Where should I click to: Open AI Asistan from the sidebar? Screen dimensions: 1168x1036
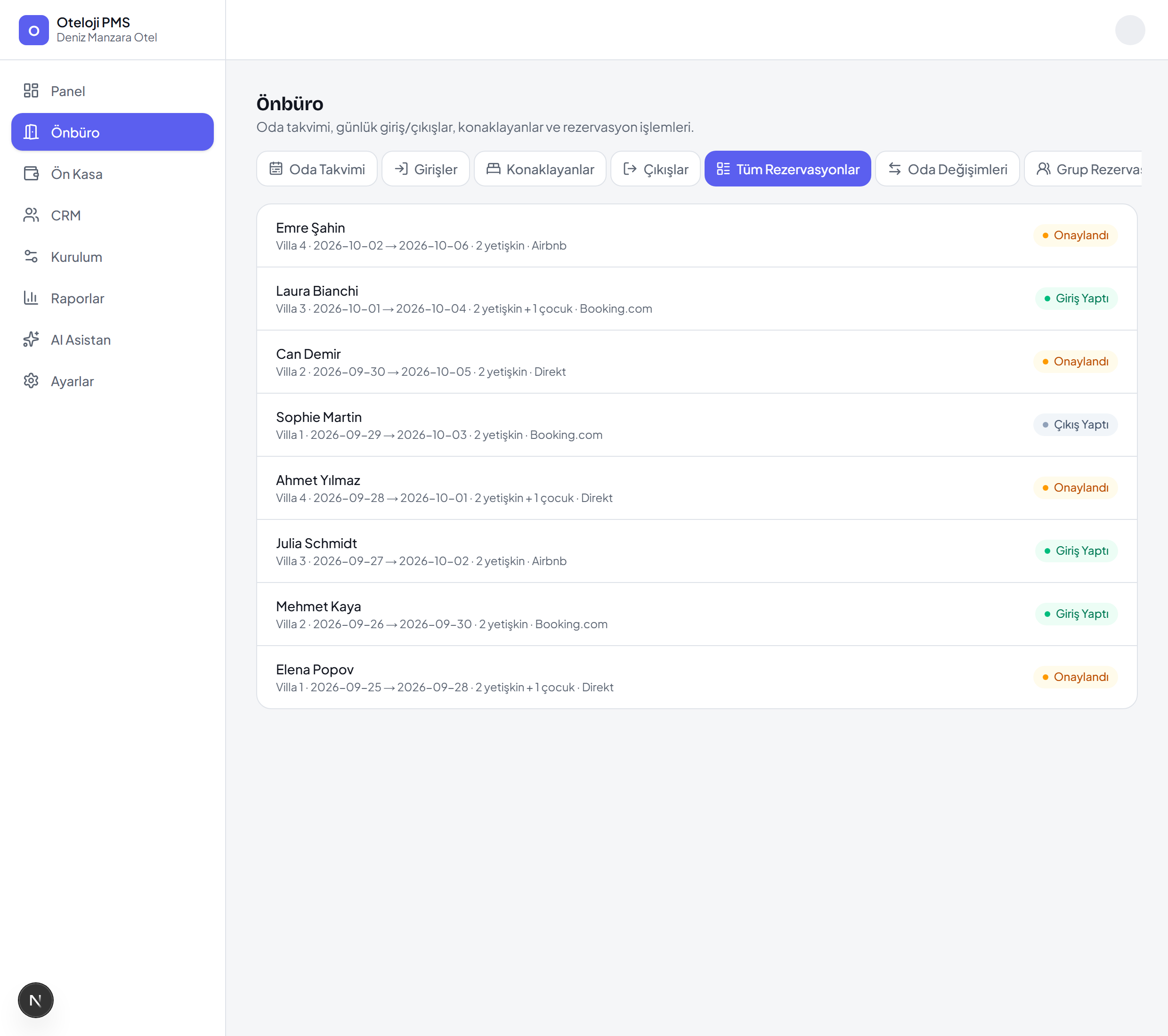pyautogui.click(x=113, y=340)
